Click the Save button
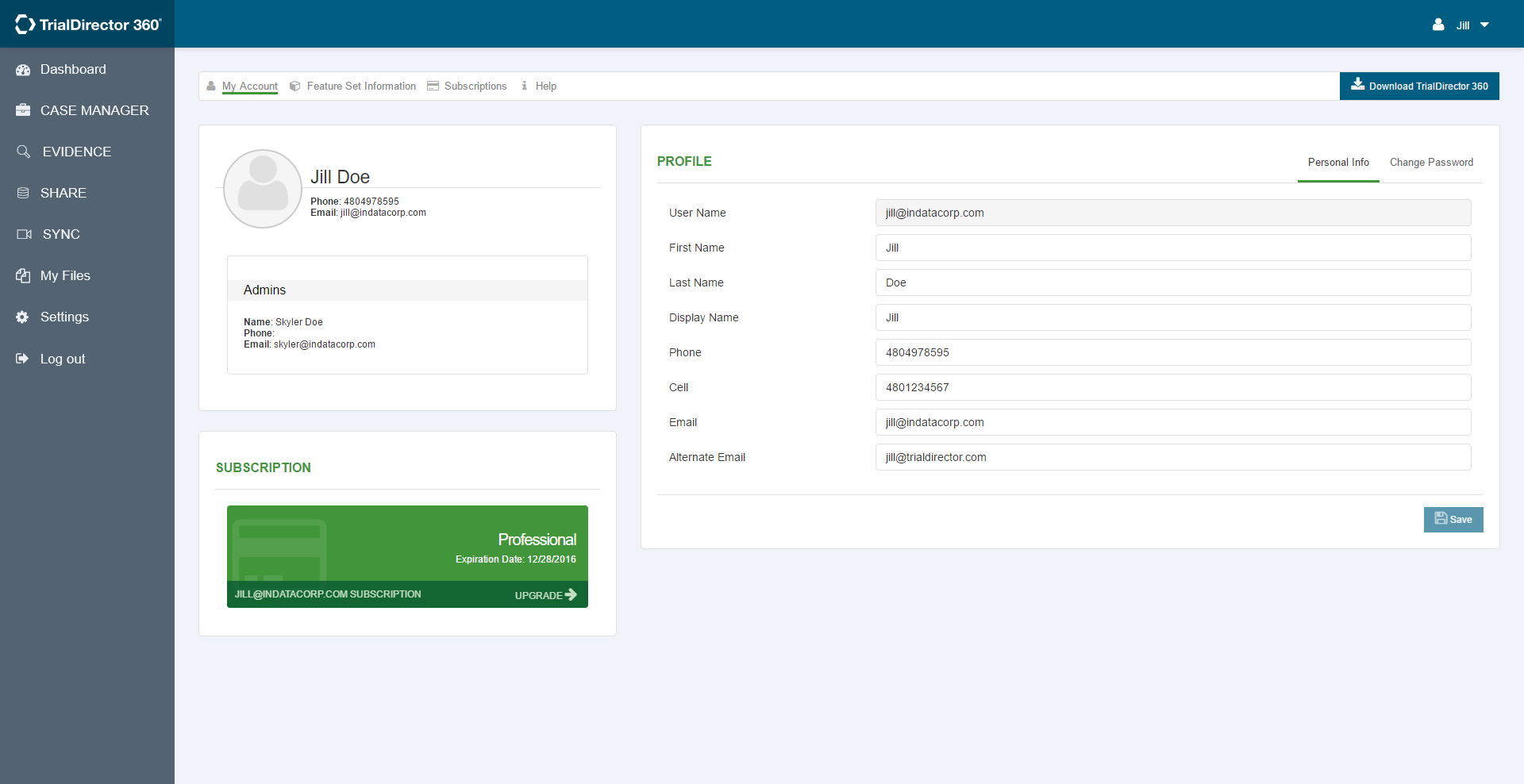The height and width of the screenshot is (784, 1524). click(x=1453, y=520)
